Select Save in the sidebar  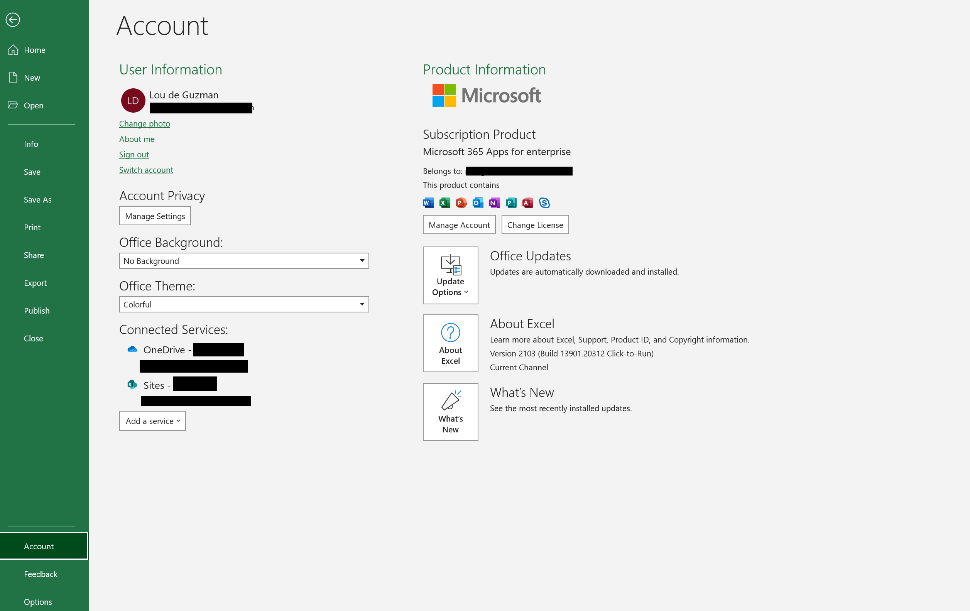tap(32, 172)
